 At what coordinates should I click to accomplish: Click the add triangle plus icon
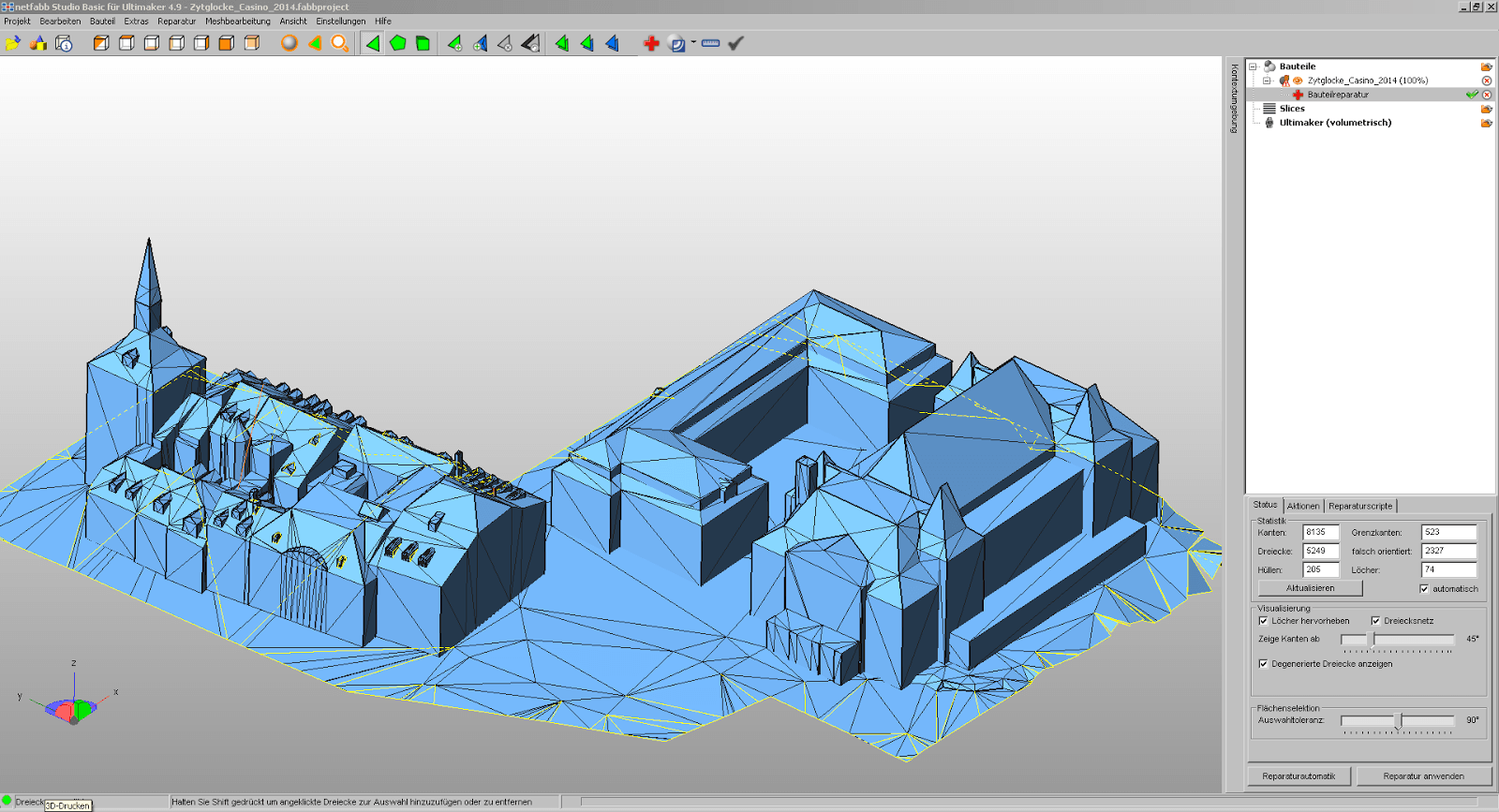[454, 43]
